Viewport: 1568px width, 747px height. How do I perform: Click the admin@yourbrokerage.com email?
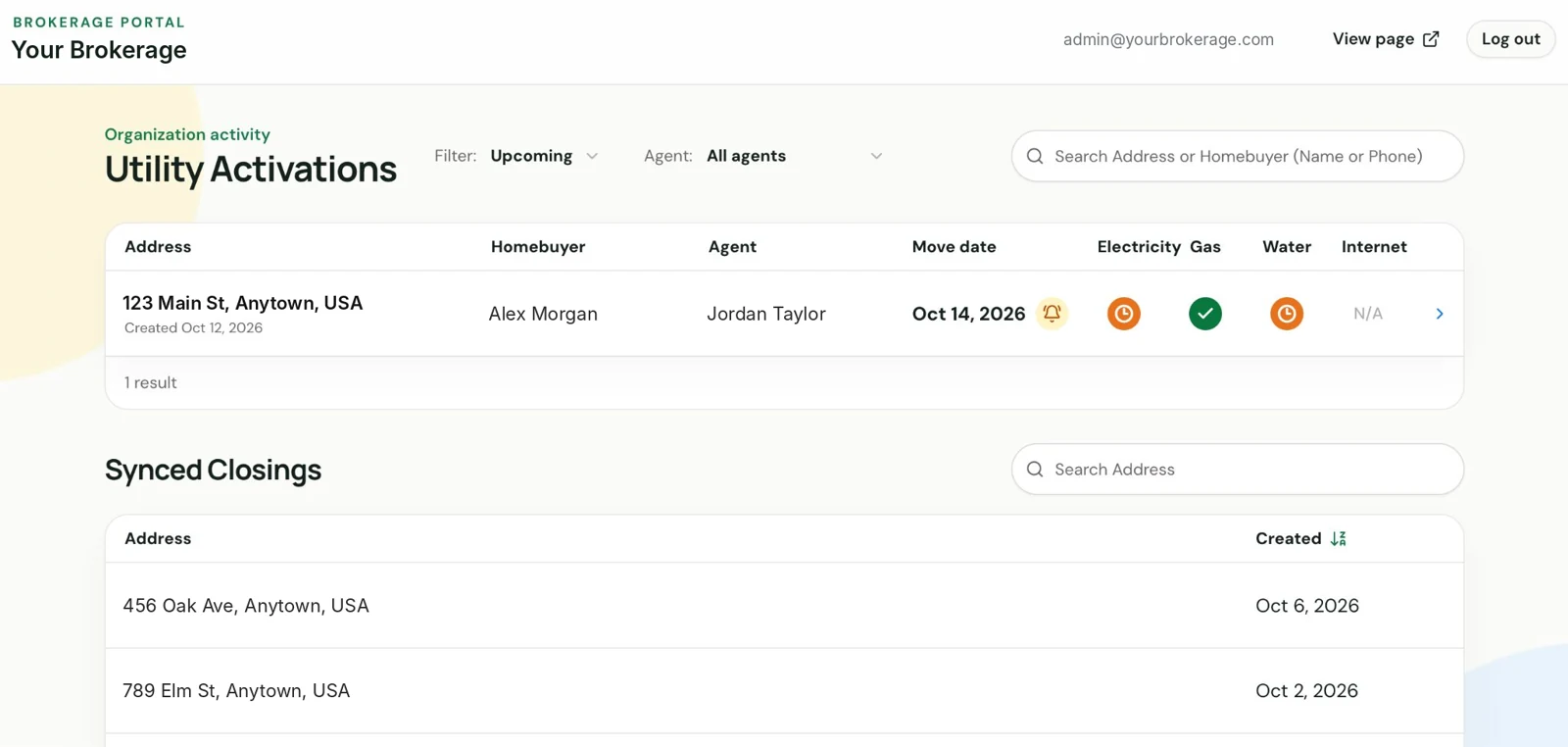coord(1168,39)
